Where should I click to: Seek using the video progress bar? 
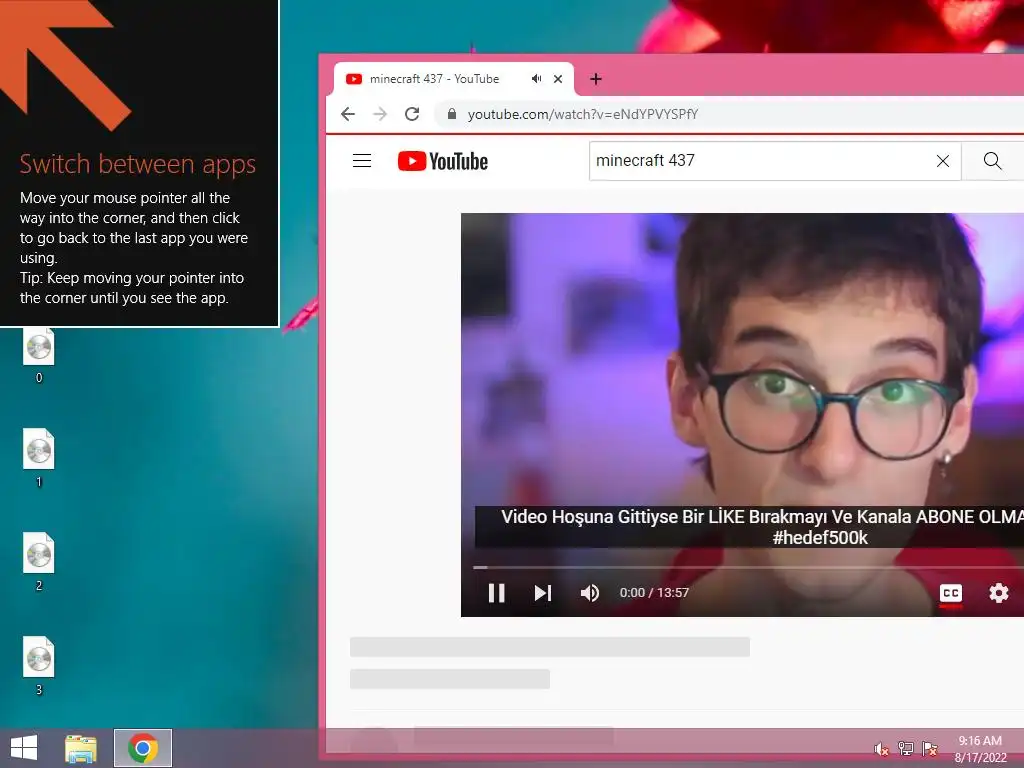point(748,568)
